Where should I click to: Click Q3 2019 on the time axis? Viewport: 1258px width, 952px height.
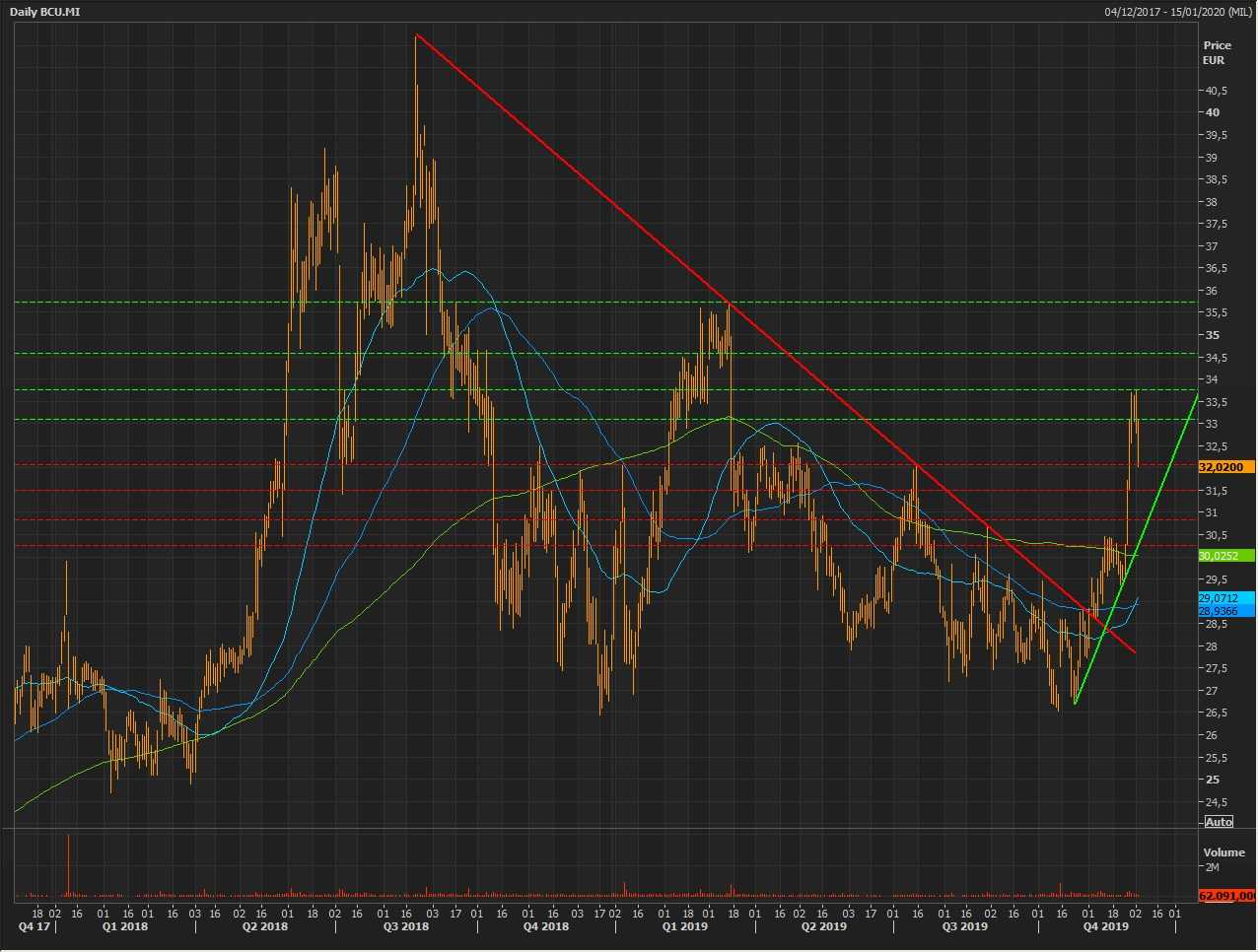click(x=964, y=926)
